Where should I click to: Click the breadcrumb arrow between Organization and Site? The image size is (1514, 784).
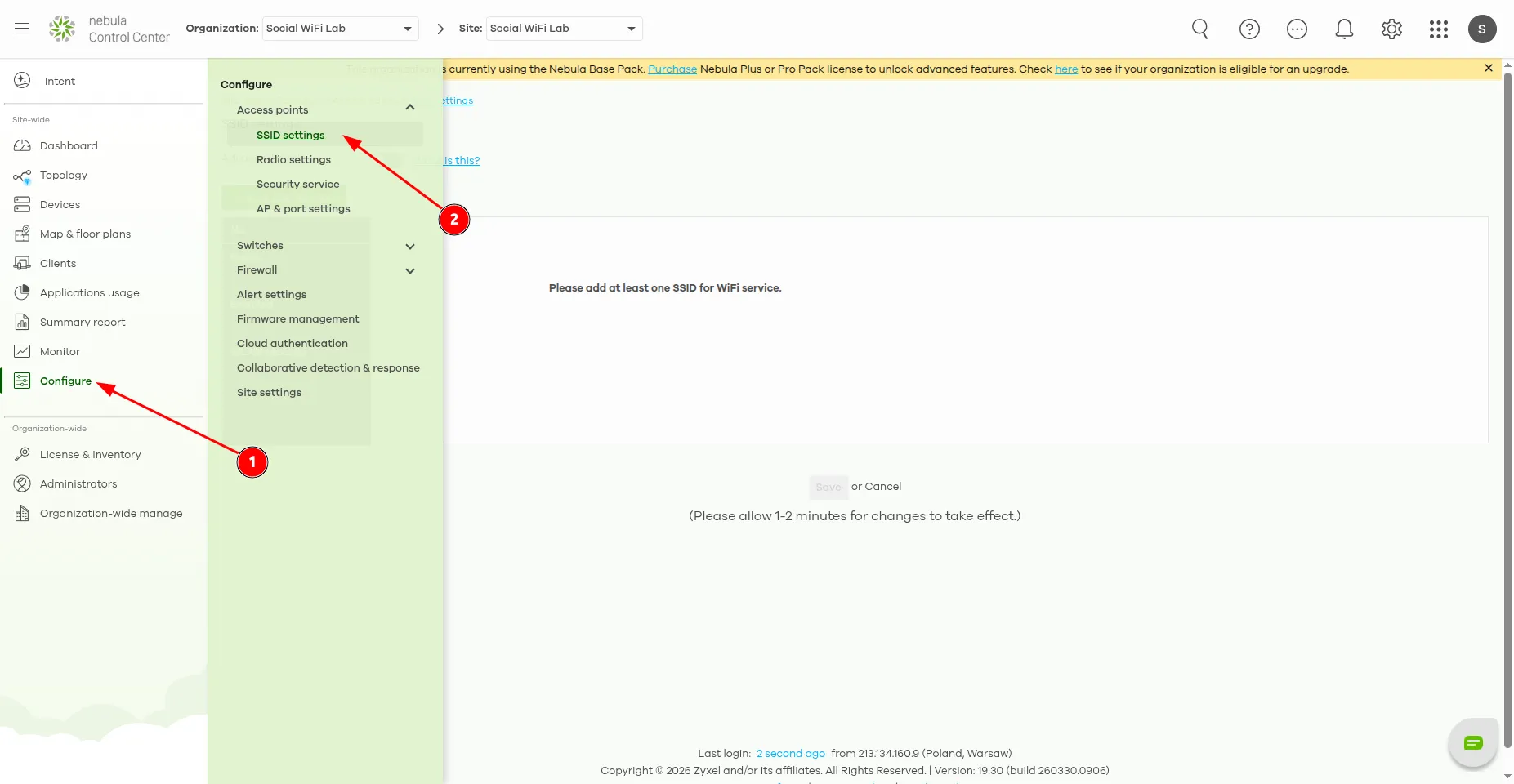[x=440, y=29]
